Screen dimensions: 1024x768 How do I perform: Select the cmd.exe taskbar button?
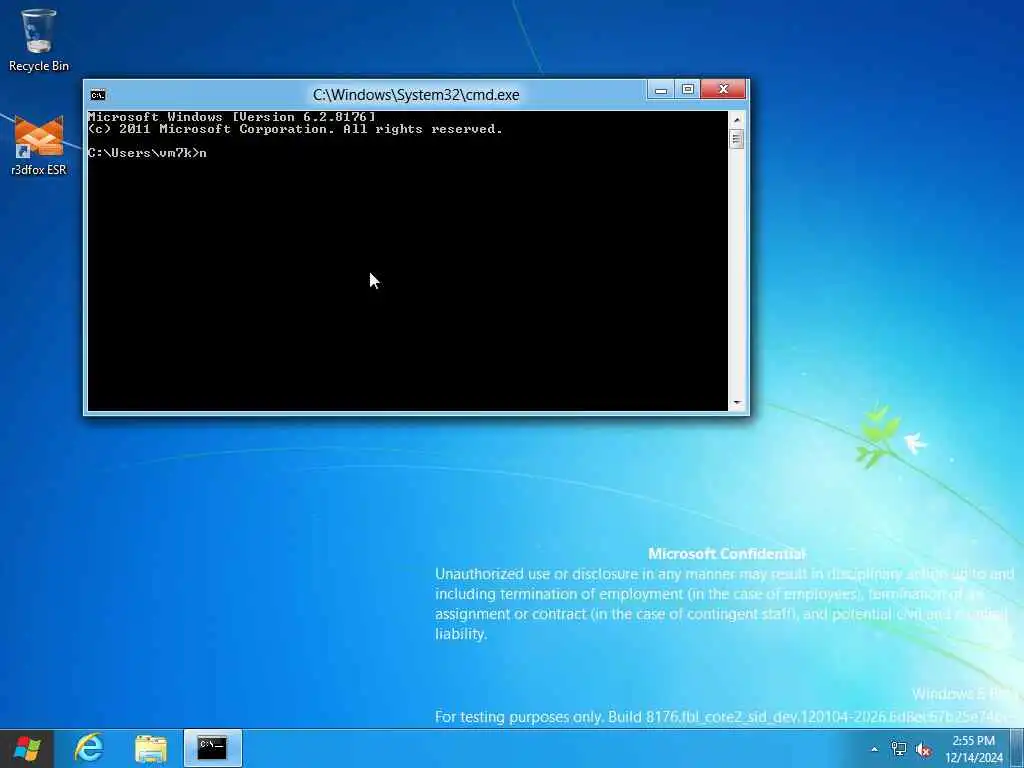pyautogui.click(x=213, y=748)
